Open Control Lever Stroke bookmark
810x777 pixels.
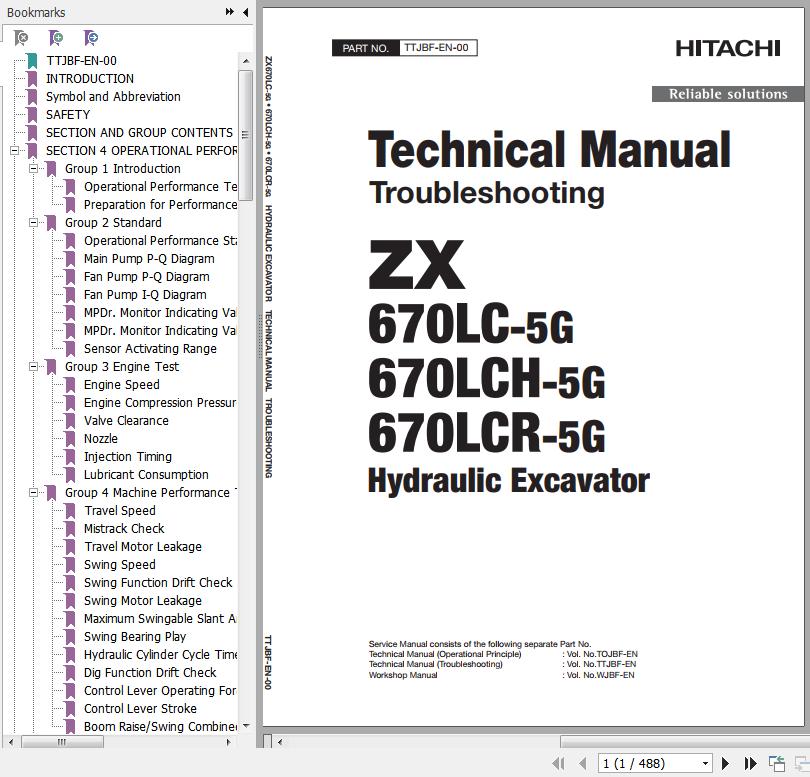click(x=140, y=709)
